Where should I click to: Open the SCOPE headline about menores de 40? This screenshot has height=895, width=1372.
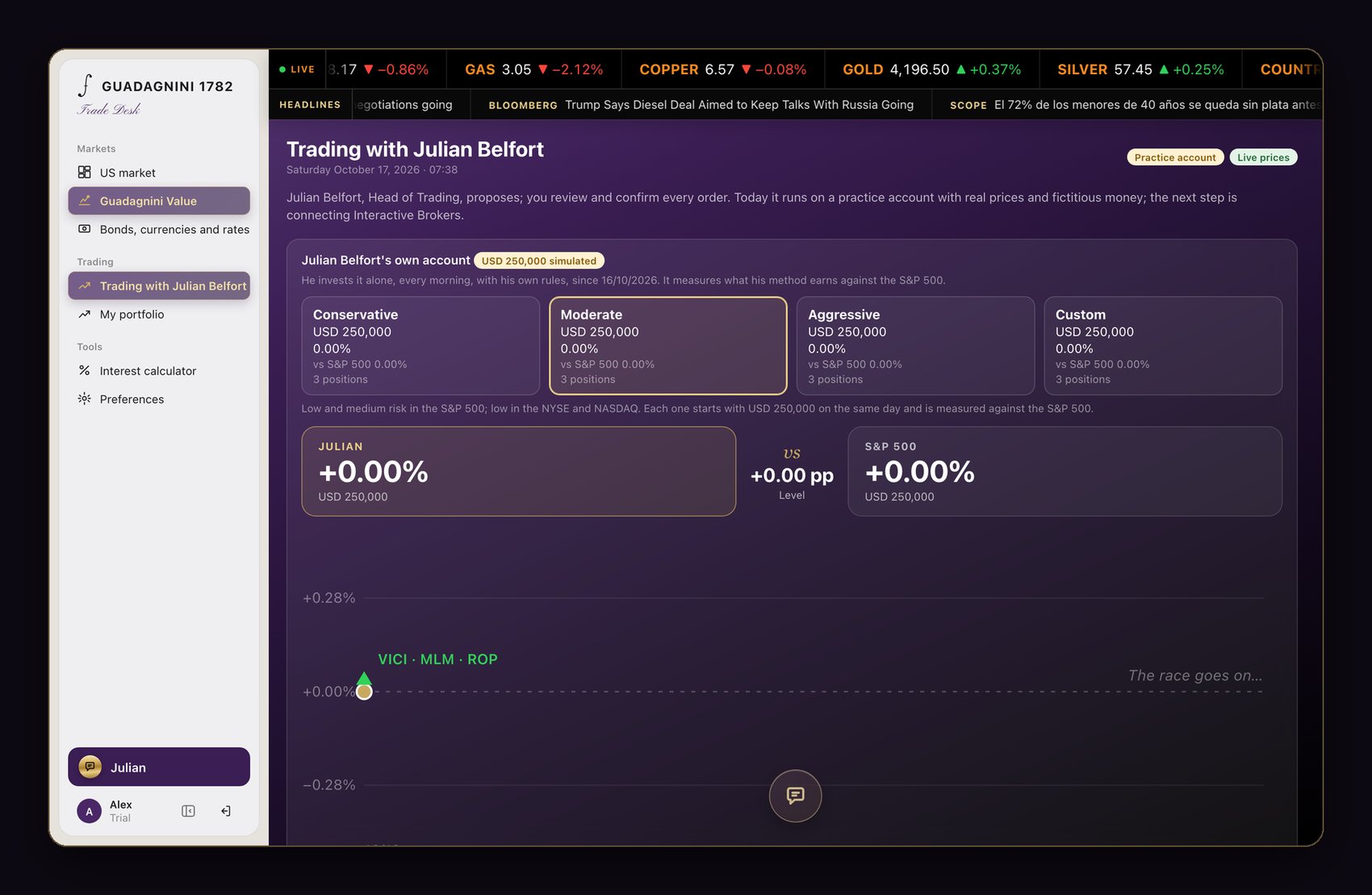[x=1134, y=105]
